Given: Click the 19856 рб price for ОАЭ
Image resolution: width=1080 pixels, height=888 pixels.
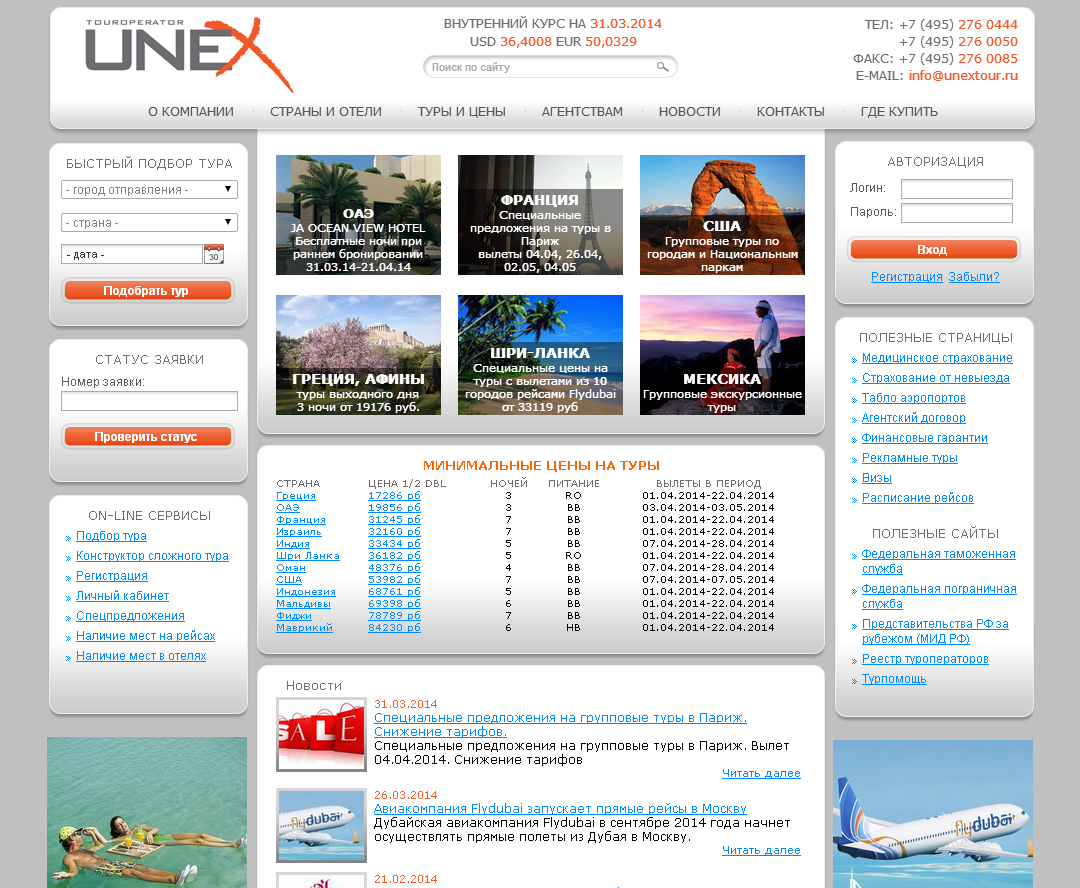Looking at the screenshot, I should click(x=394, y=507).
